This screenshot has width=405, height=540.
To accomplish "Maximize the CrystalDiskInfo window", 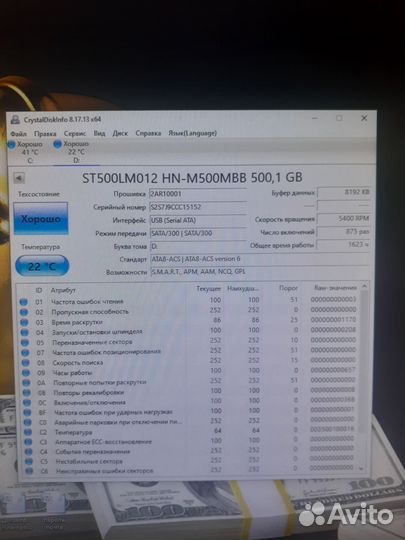I will [x=339, y=118].
